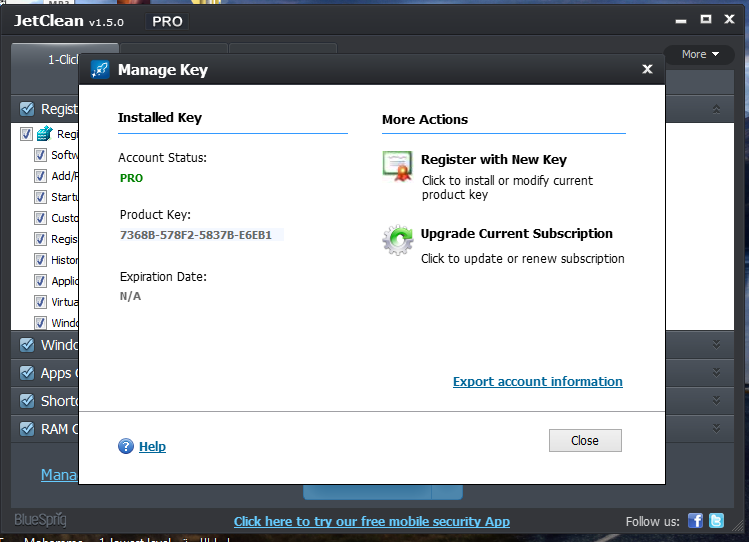The width and height of the screenshot is (749, 542).
Task: Toggle the Shortc... section checkbox
Action: (27, 401)
